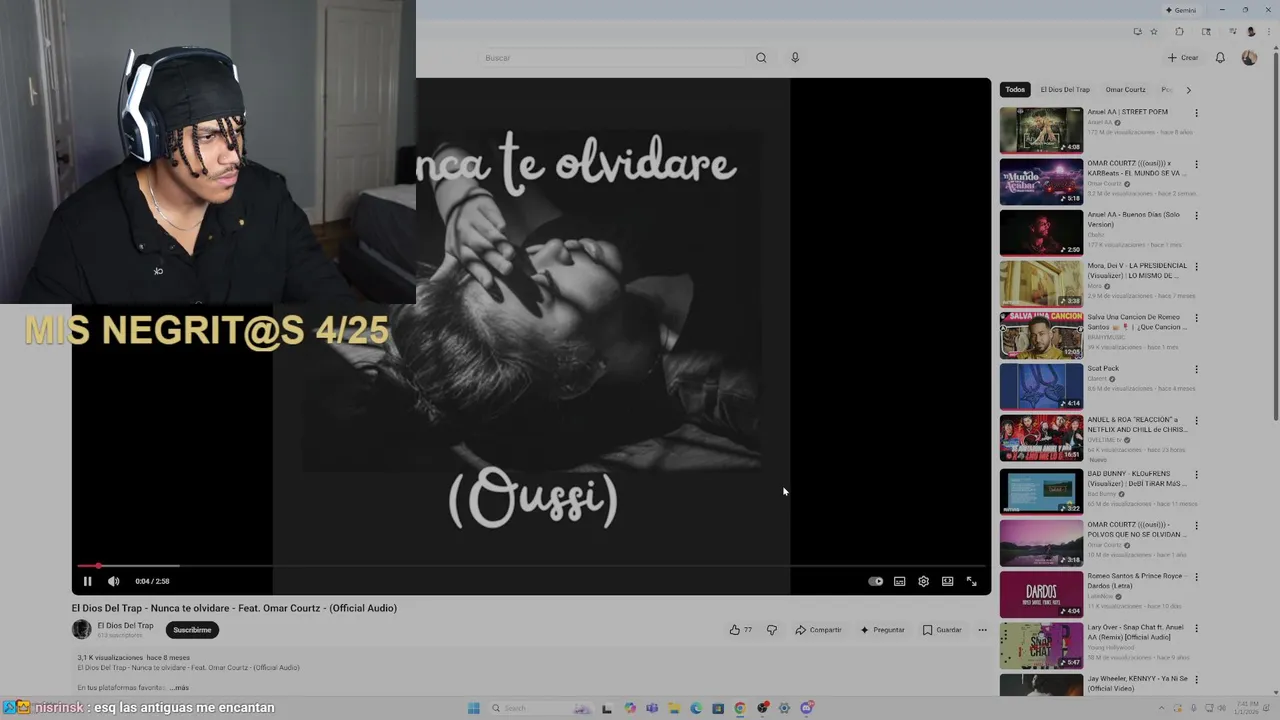
Task: Open Chrome extensions puzzle icon
Action: tap(1179, 32)
